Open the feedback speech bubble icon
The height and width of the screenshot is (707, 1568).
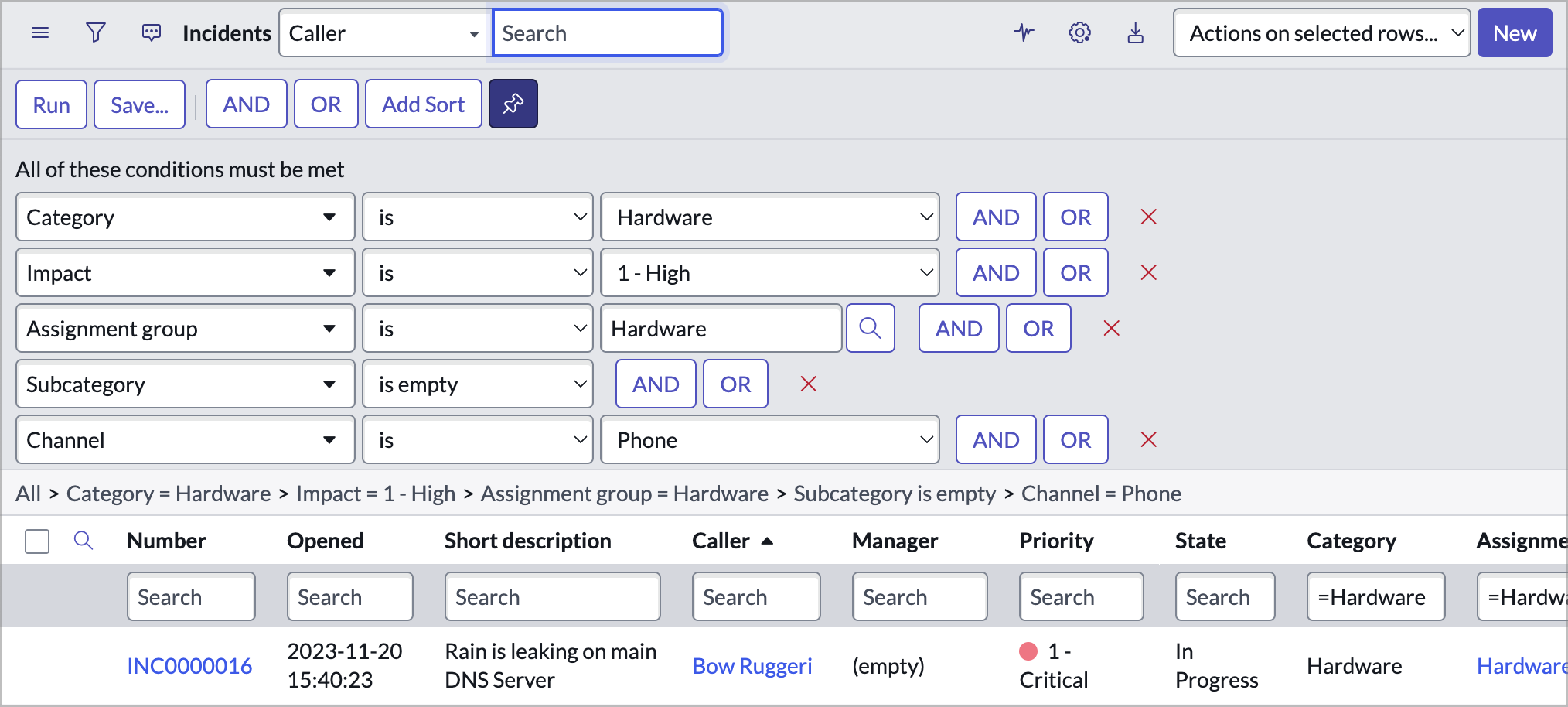[151, 32]
